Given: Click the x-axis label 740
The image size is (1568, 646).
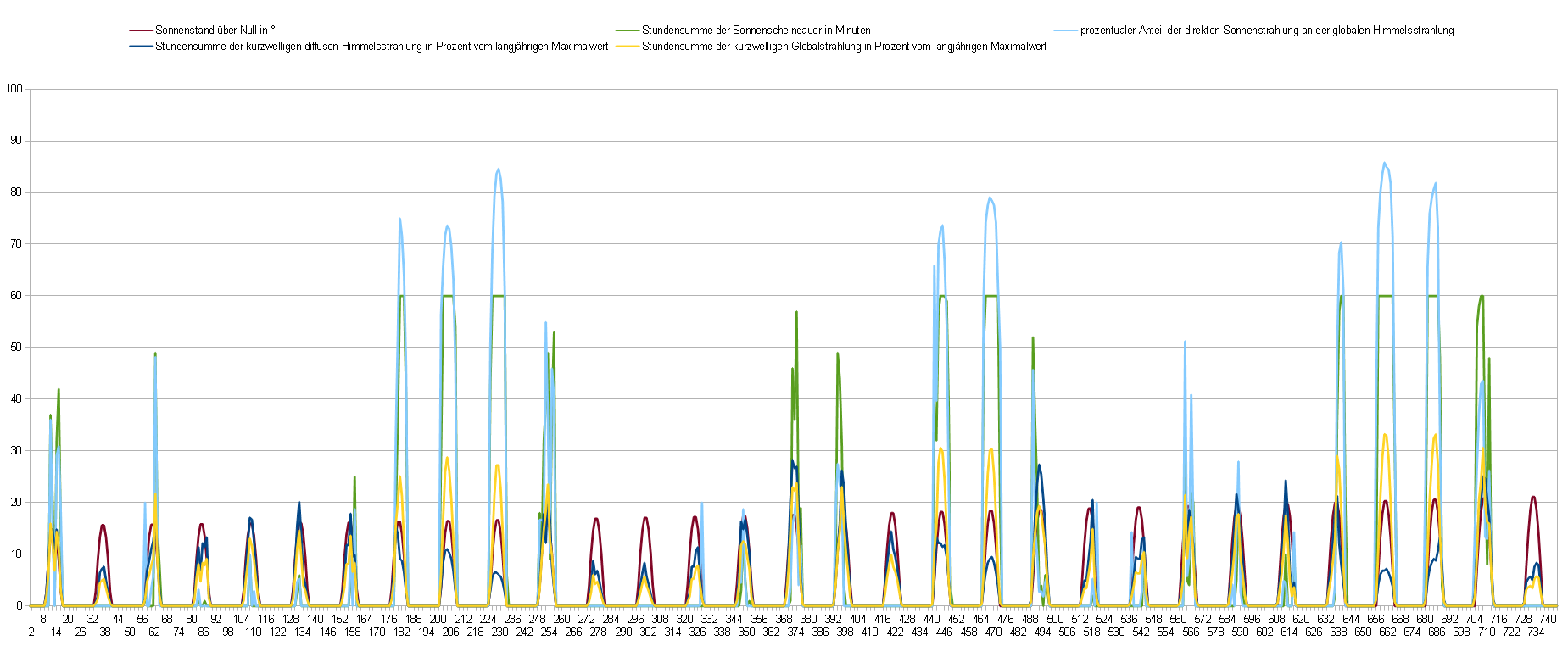Looking at the screenshot, I should (x=1548, y=620).
